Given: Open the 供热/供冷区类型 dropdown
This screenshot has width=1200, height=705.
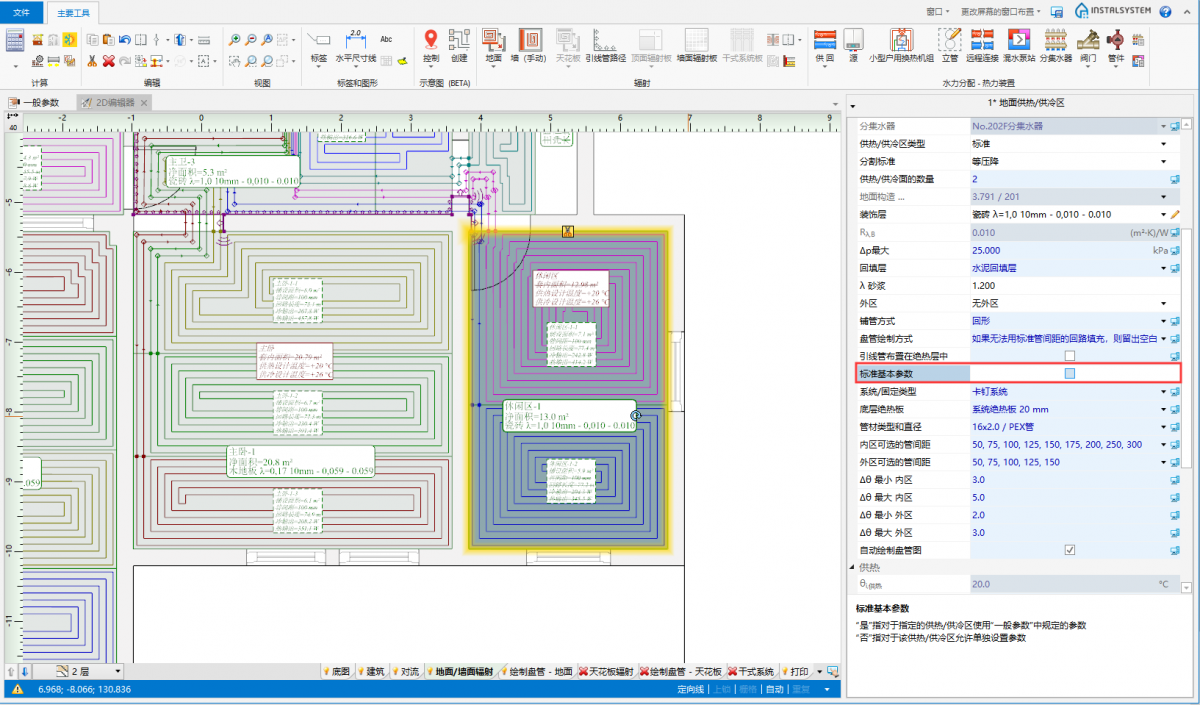Looking at the screenshot, I should tap(1163, 144).
